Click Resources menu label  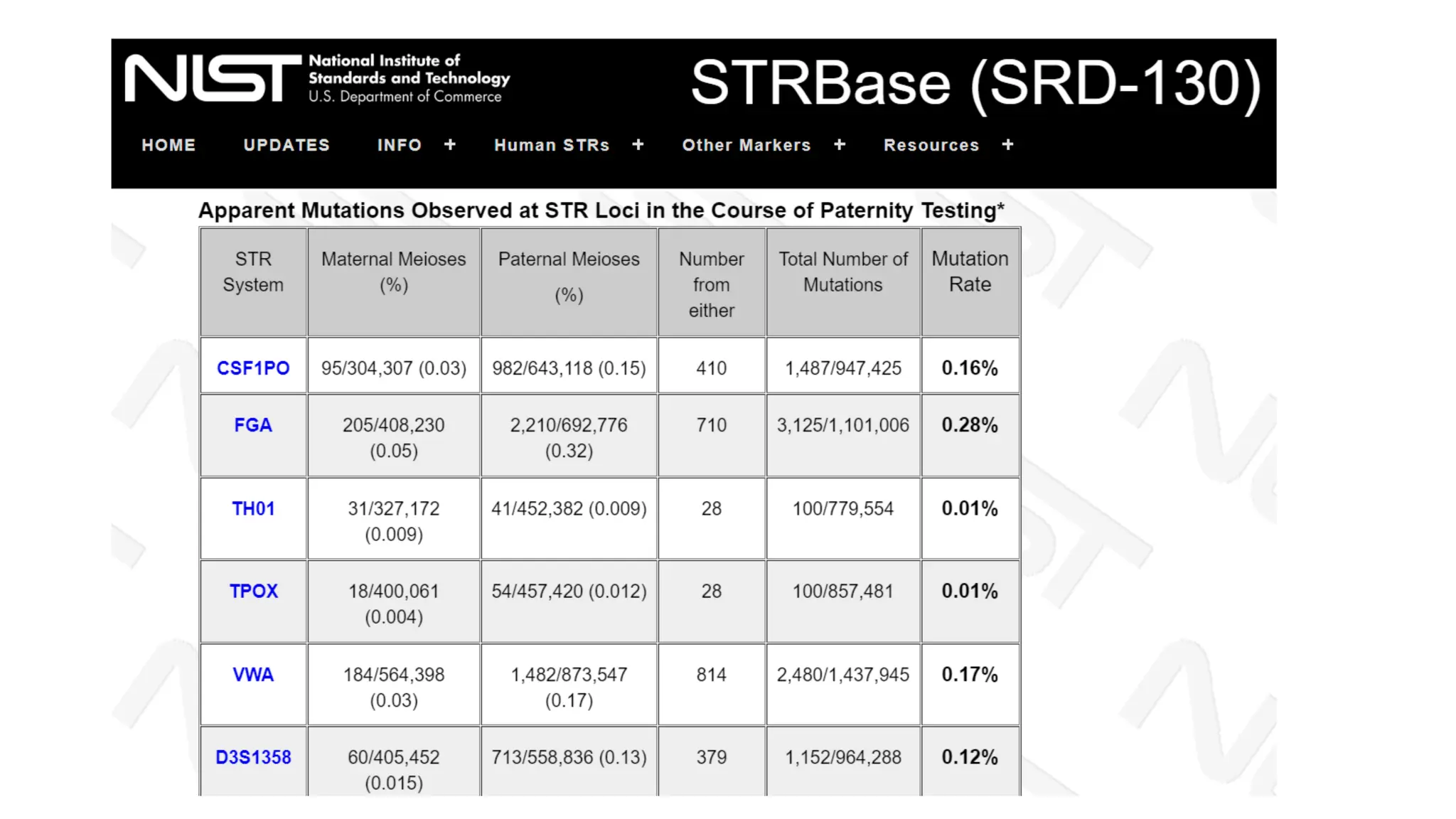(x=931, y=145)
